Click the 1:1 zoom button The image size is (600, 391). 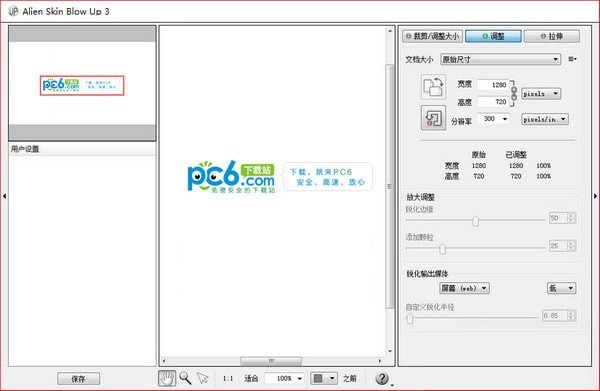228,378
